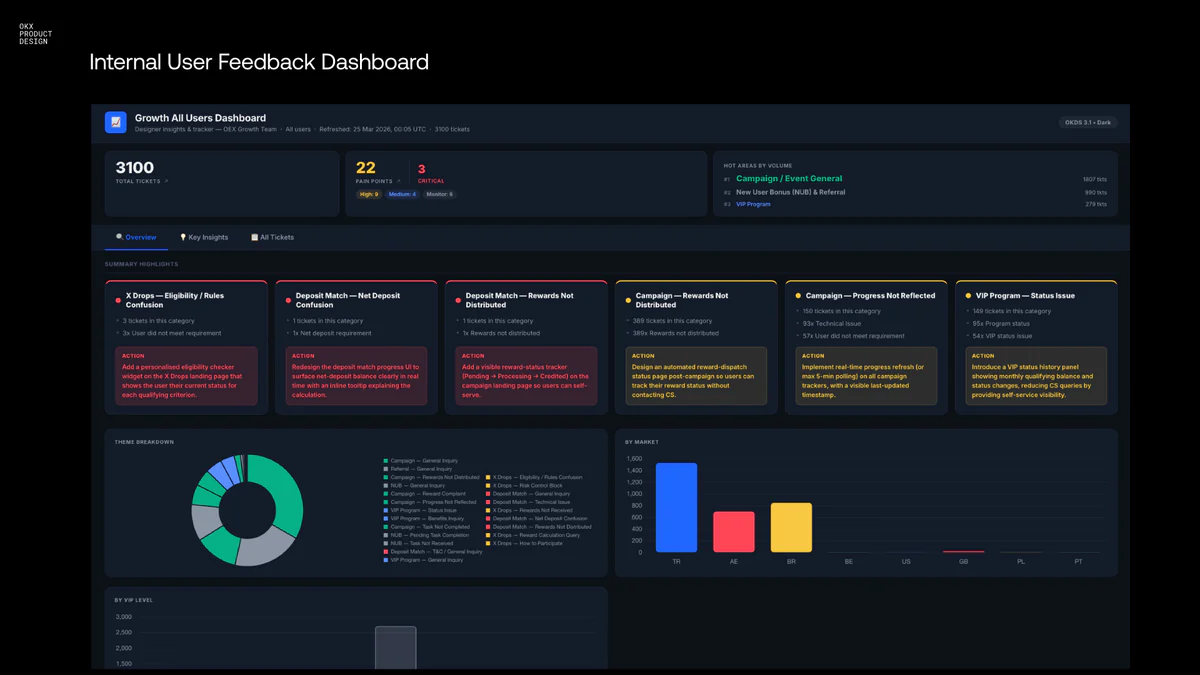Click the High: 9 severity pill
Screen dimensions: 1200x675
click(367, 194)
